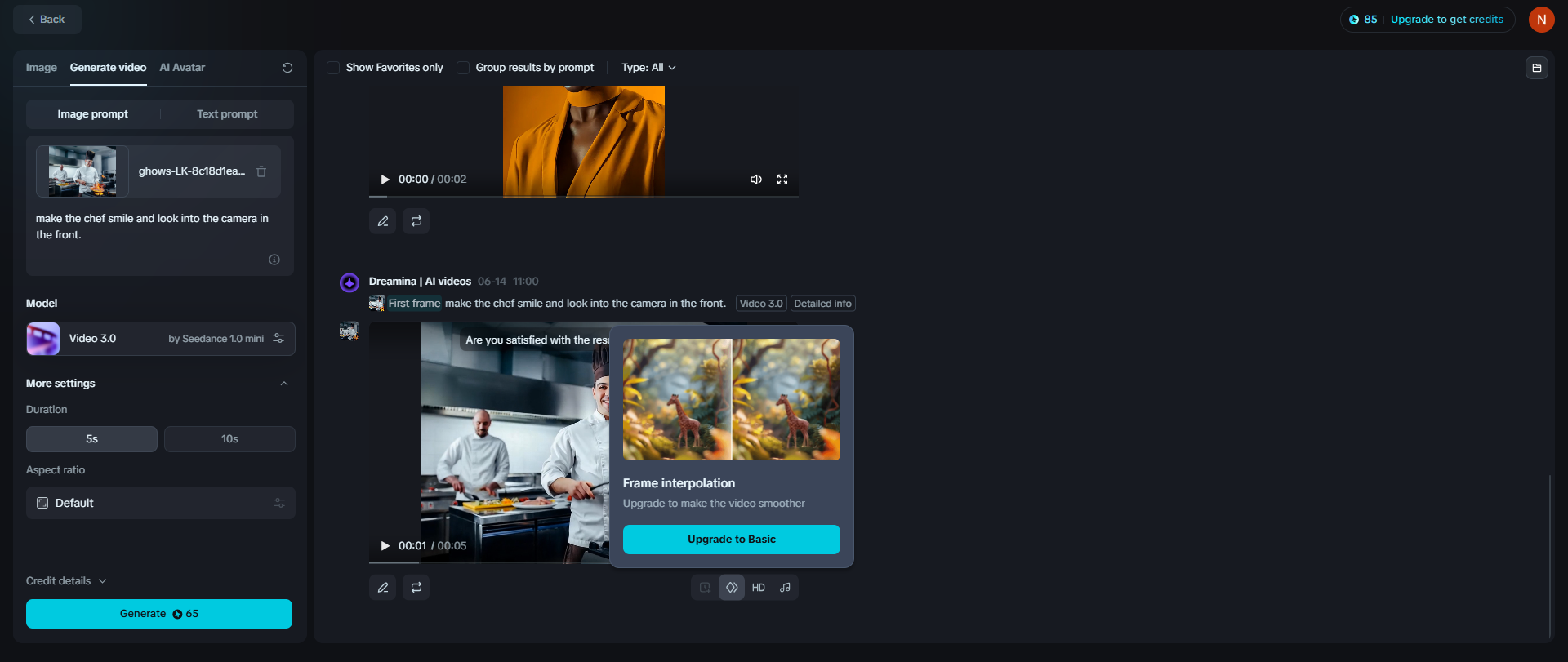Click the add soundtrack music note icon
1568x662 pixels.
pyautogui.click(x=785, y=588)
